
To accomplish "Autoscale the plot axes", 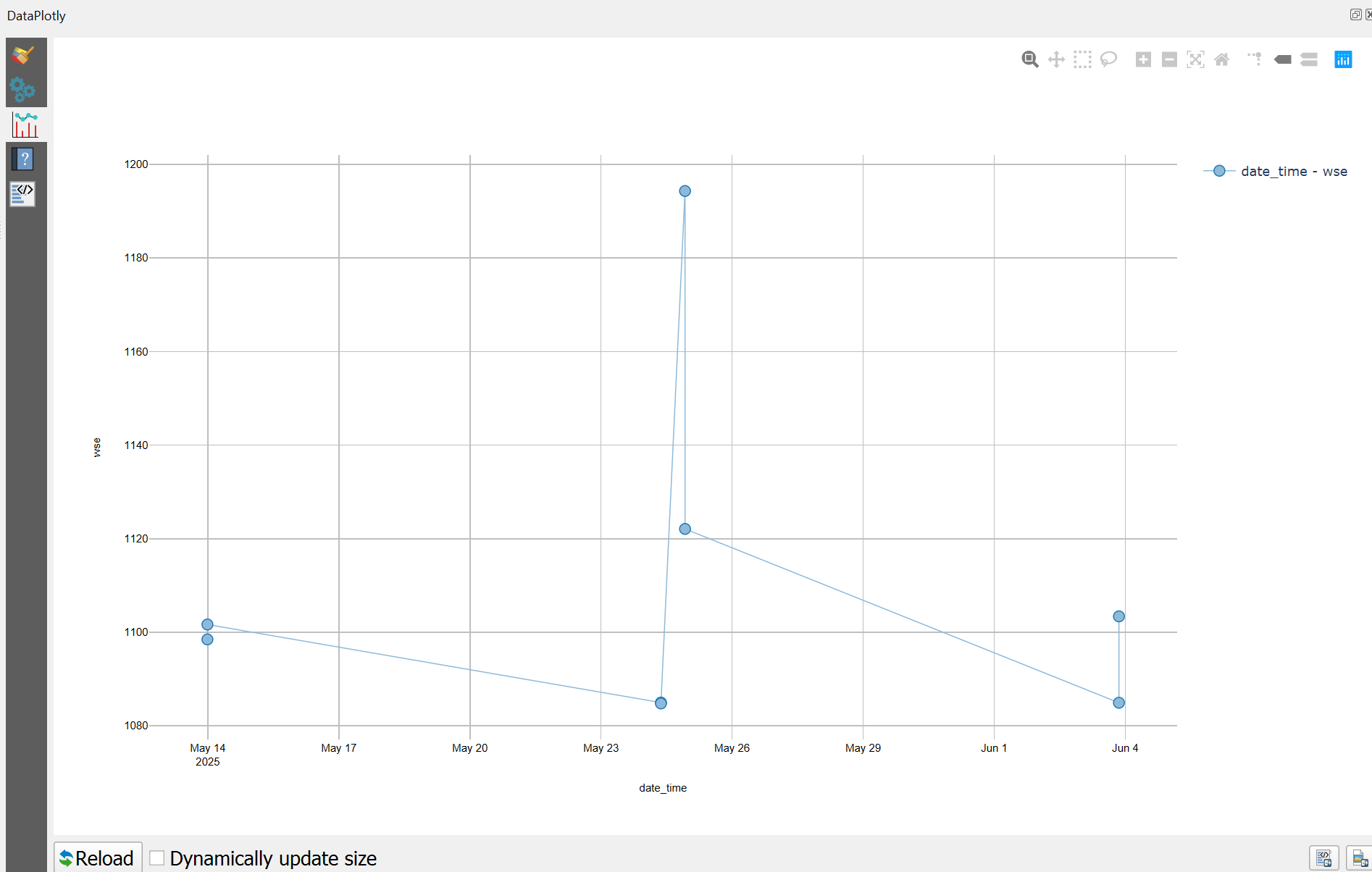I will pos(1195,59).
